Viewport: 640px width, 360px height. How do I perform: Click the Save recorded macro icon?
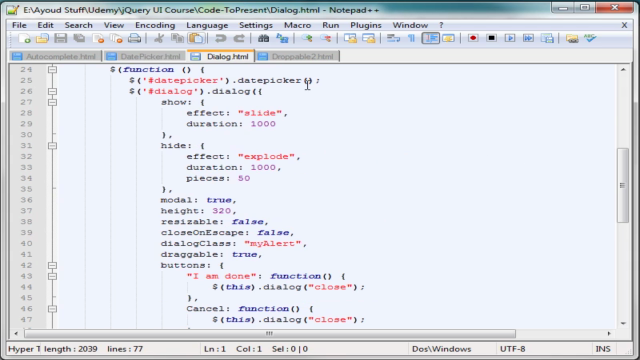547,38
